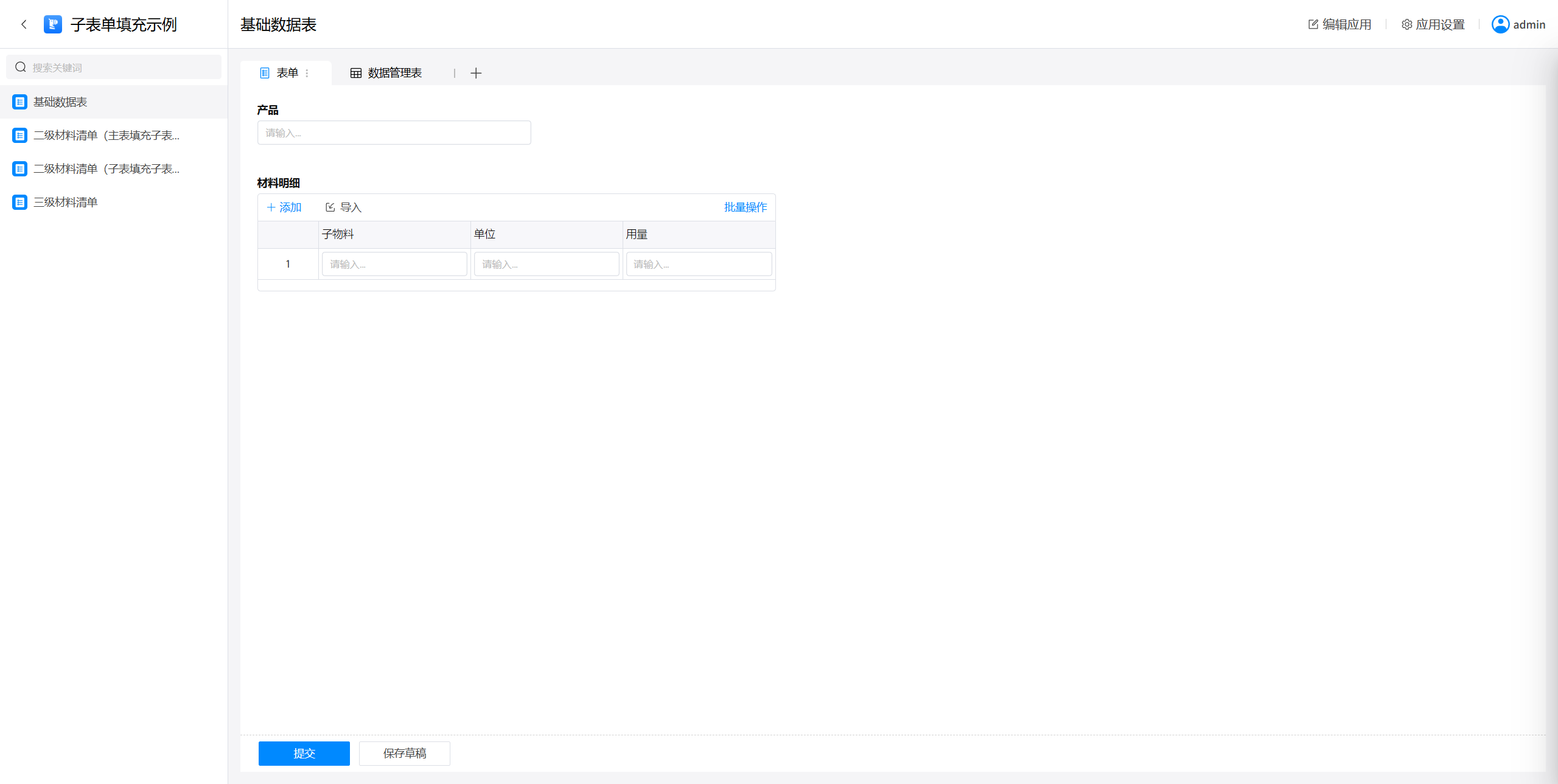Click 添加 to add subtable row
The height and width of the screenshot is (784, 1558).
pos(284,207)
